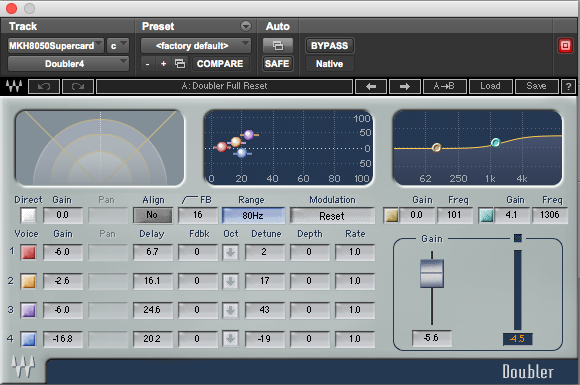
Task: Click teal high-band EQ graph marker
Action: 496,142
